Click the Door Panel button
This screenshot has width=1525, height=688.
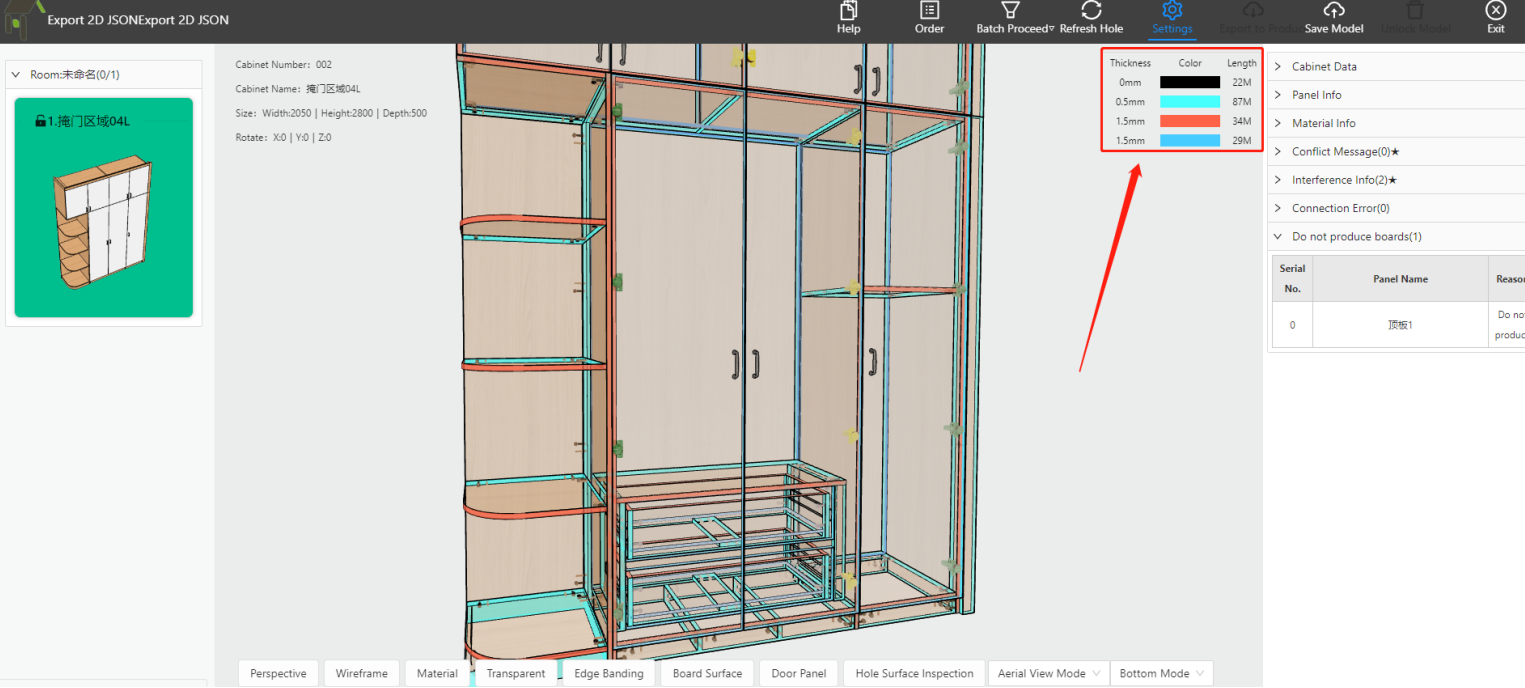point(798,673)
